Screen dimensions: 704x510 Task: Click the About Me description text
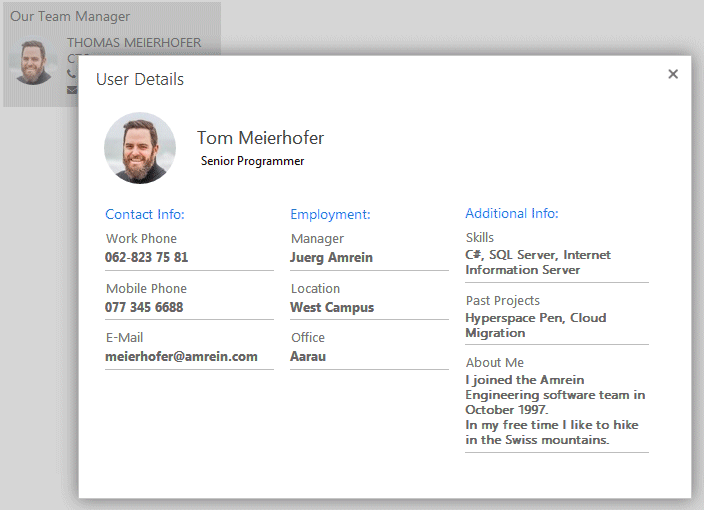(x=554, y=409)
